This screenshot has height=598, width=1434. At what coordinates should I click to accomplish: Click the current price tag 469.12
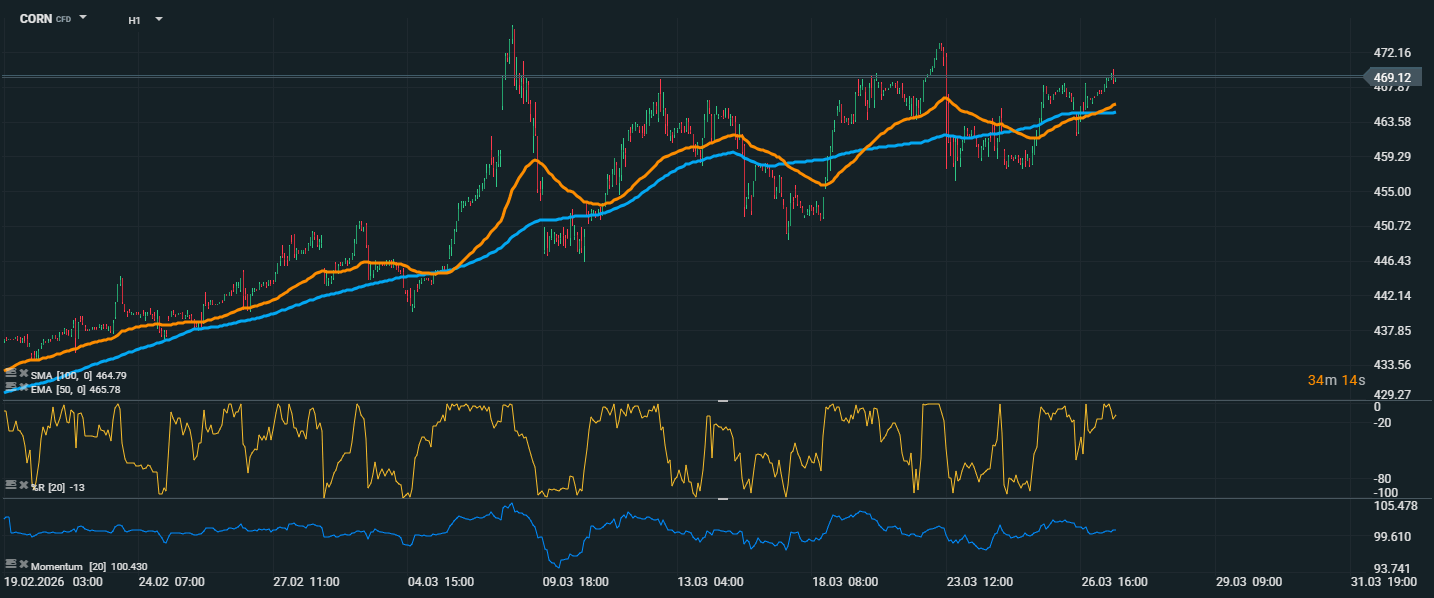(x=1391, y=78)
